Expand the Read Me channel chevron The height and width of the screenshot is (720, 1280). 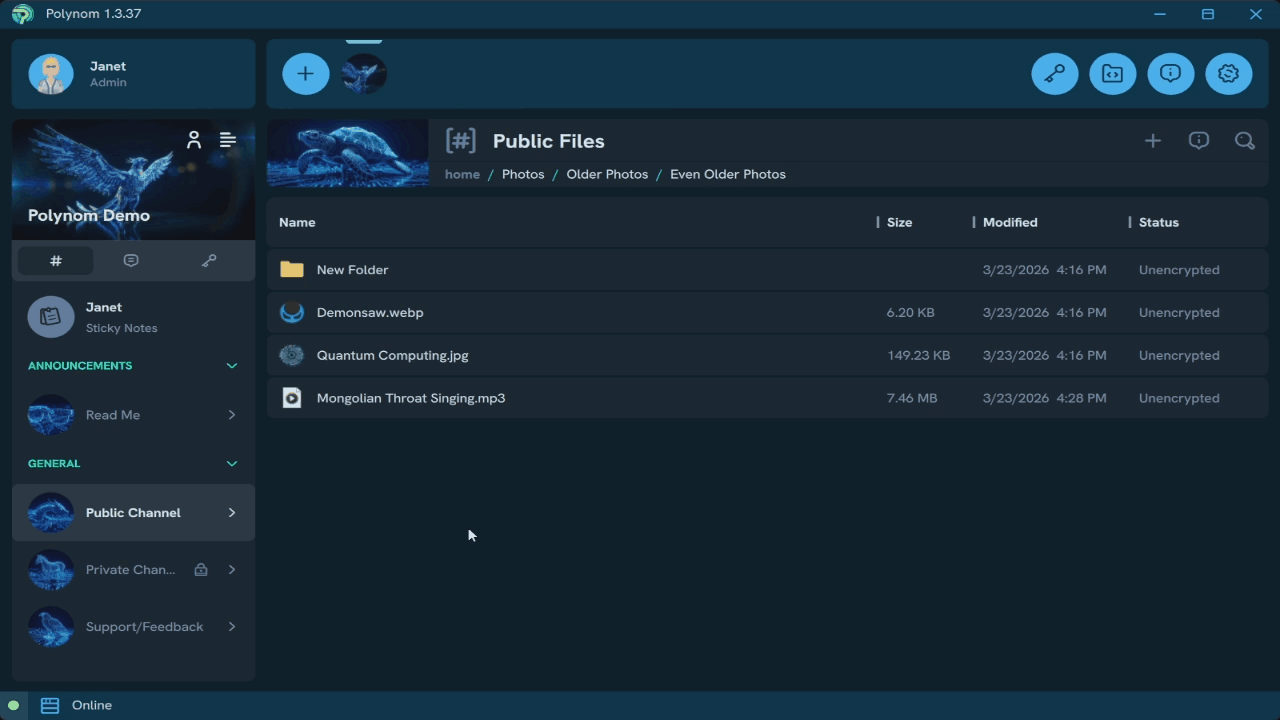[231, 415]
